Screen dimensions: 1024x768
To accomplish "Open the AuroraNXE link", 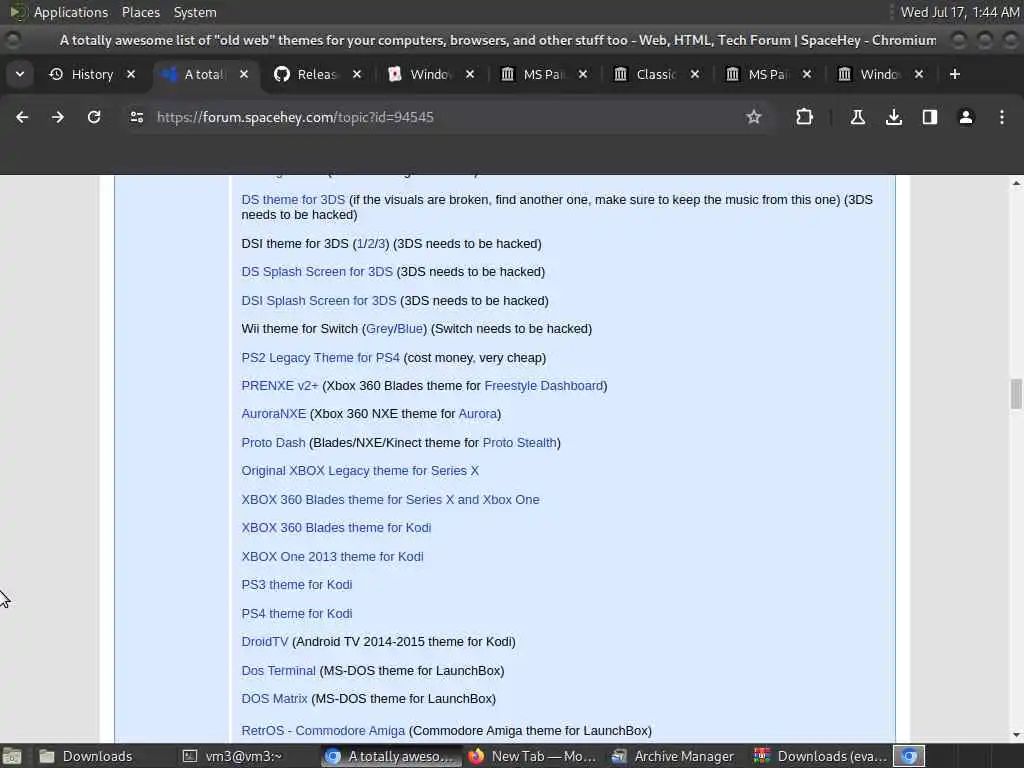I will [x=274, y=413].
